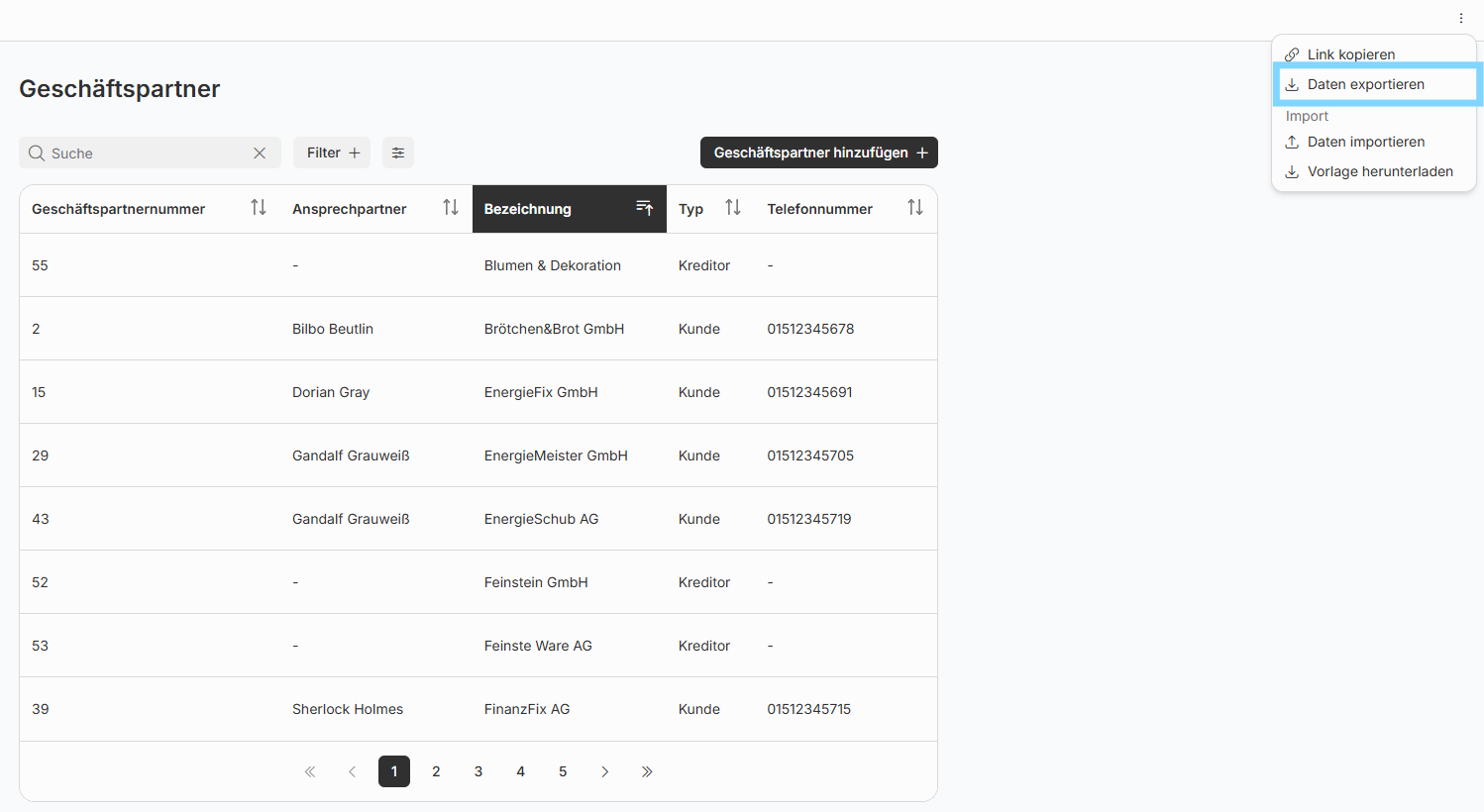1484x812 pixels.
Task: Sort by Typ column arrows
Action: (733, 208)
